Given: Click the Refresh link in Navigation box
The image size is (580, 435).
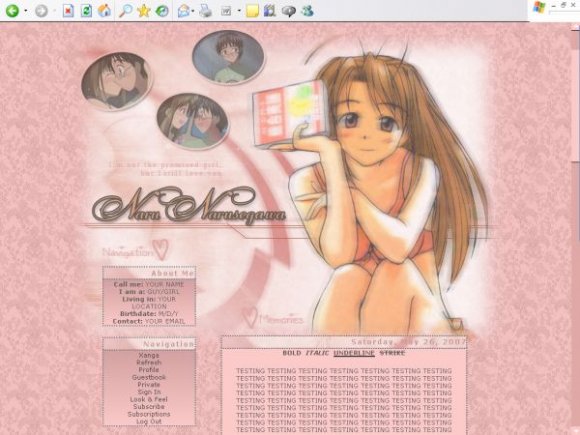Looking at the screenshot, I should click(x=149, y=362).
